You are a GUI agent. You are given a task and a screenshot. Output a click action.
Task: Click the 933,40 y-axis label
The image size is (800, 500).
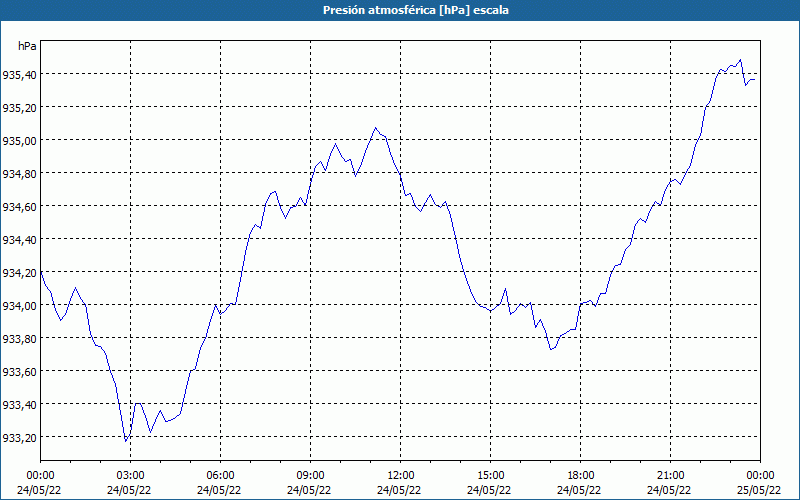point(19,405)
